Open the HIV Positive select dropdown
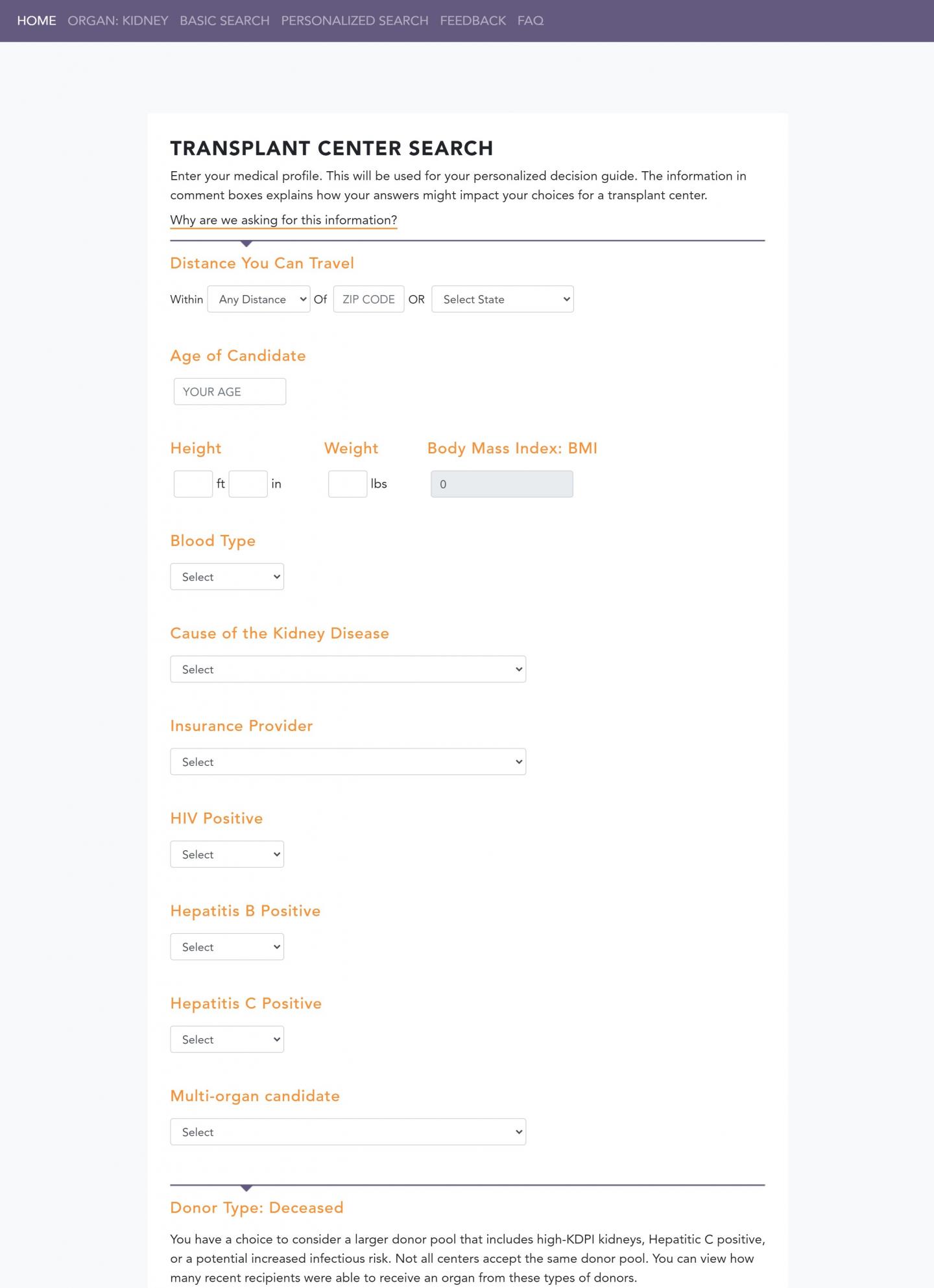Viewport: 934px width, 1288px height. (226, 854)
